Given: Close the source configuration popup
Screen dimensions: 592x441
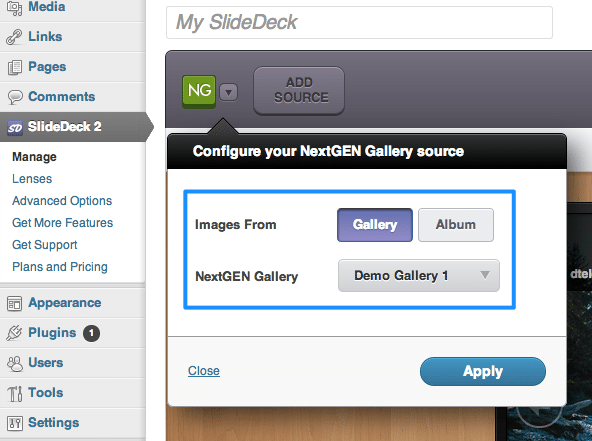Looking at the screenshot, I should (x=204, y=371).
